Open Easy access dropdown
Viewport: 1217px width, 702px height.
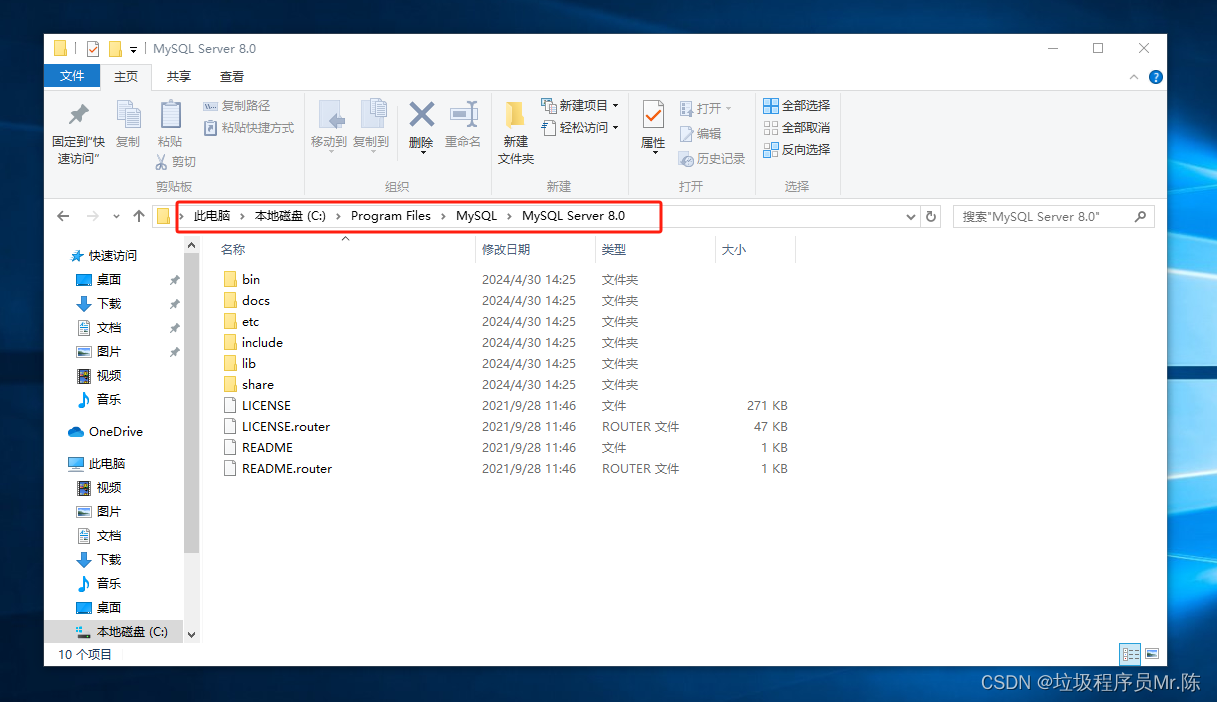[x=580, y=127]
